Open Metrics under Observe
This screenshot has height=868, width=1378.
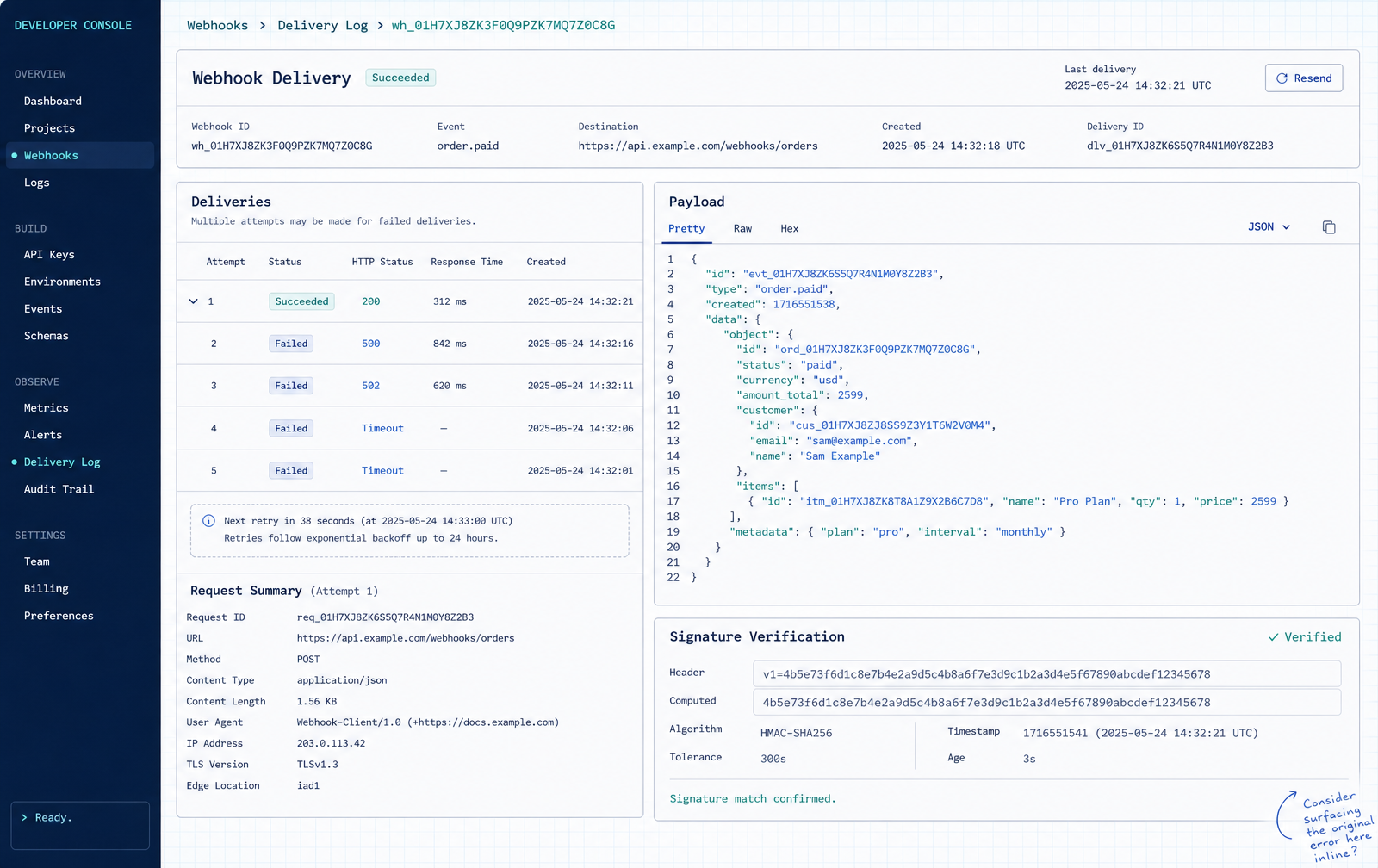click(x=46, y=408)
